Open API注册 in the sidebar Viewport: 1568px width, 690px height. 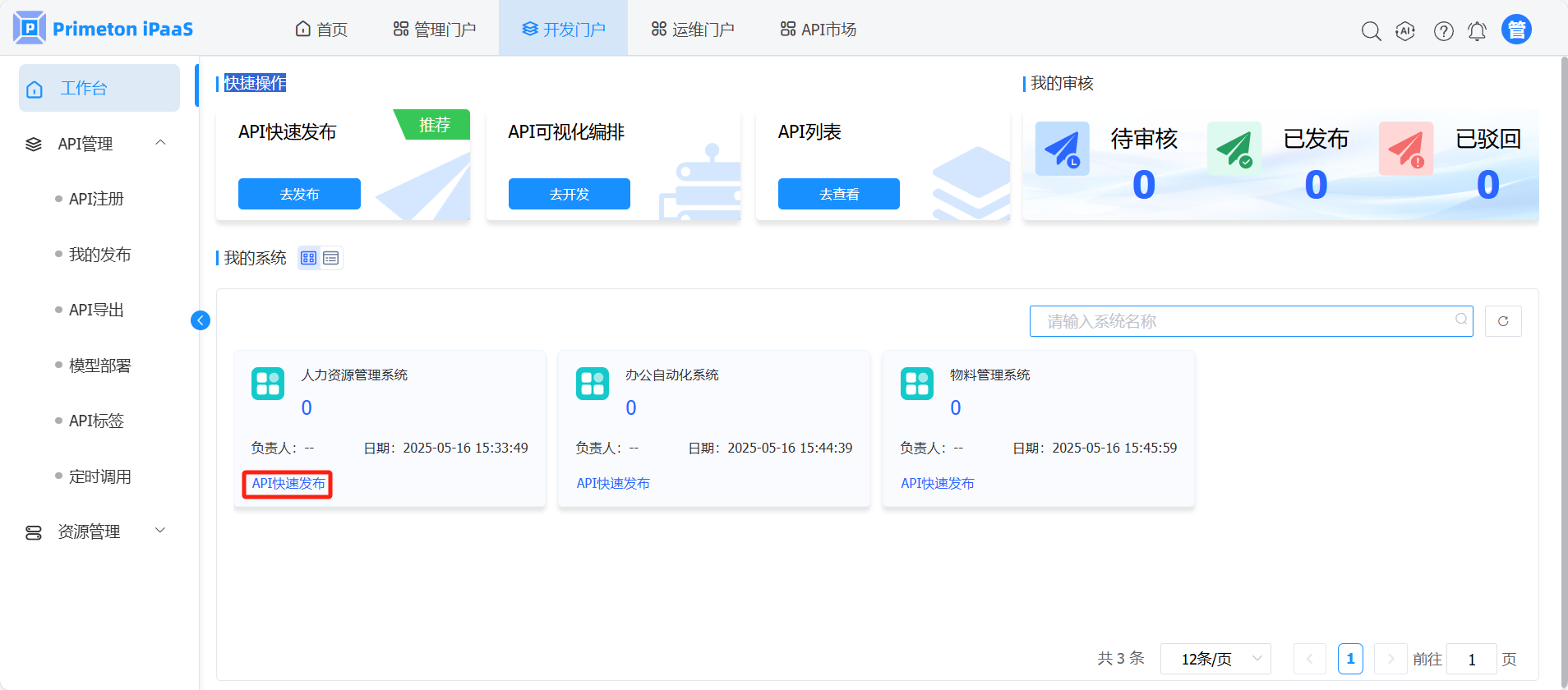(96, 199)
